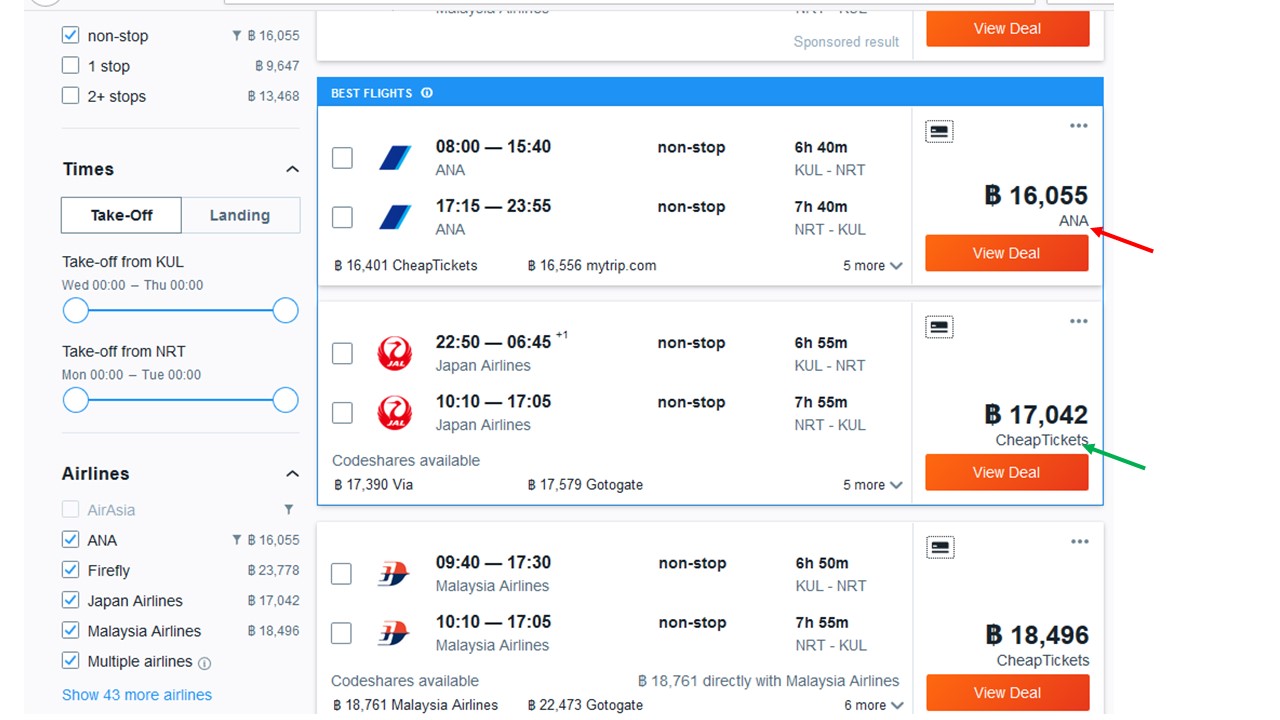Select the 10:10 Japan Airlines return checkbox
Screen dimensions: 1280x720
click(342, 412)
